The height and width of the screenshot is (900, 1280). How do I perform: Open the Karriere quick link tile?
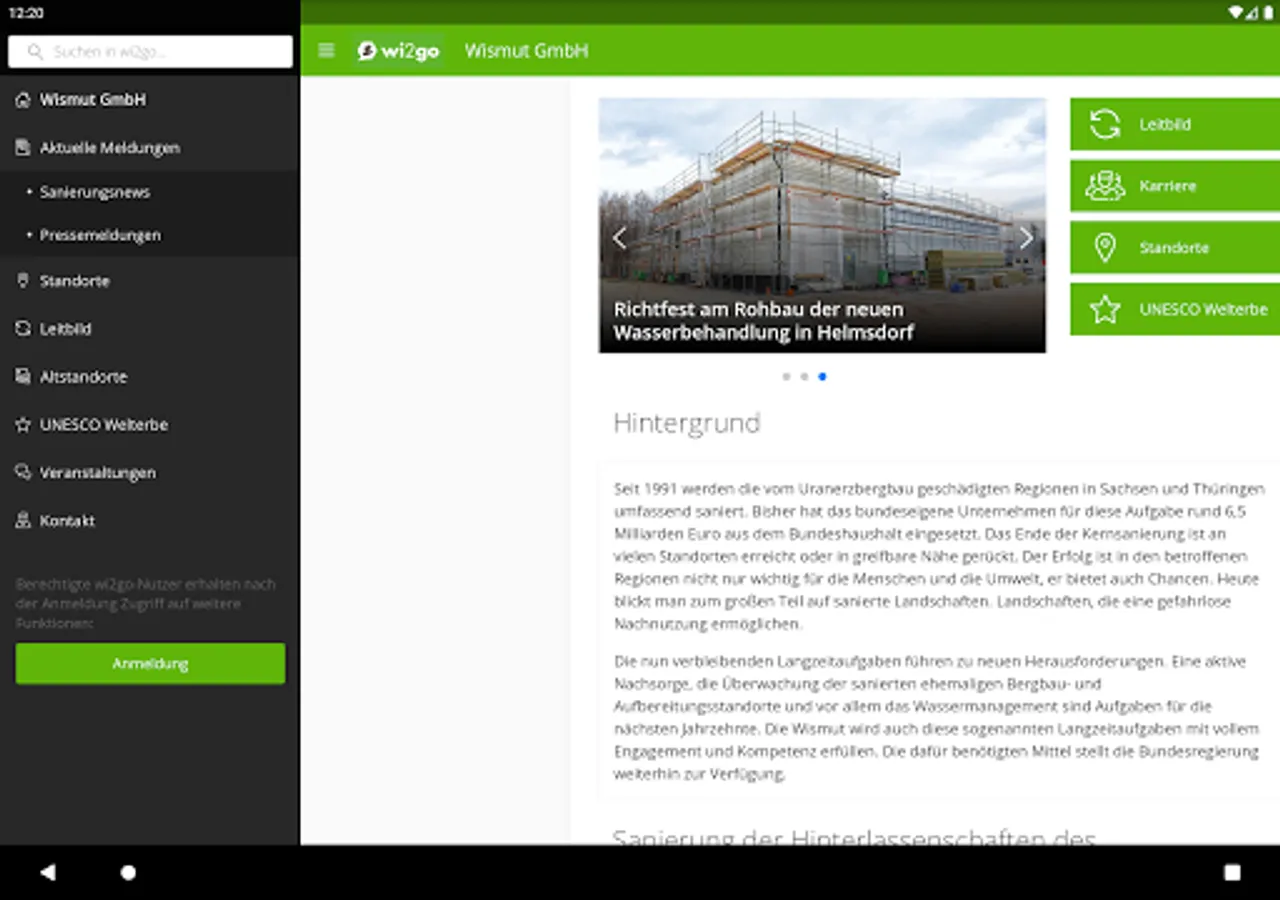click(x=1175, y=186)
